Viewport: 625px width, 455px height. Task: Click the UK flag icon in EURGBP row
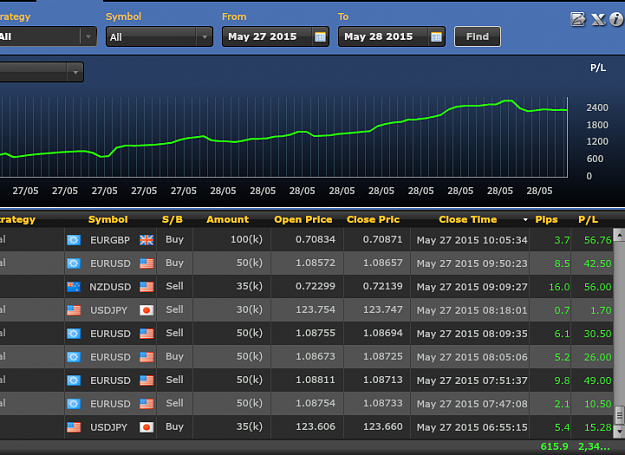tap(146, 240)
